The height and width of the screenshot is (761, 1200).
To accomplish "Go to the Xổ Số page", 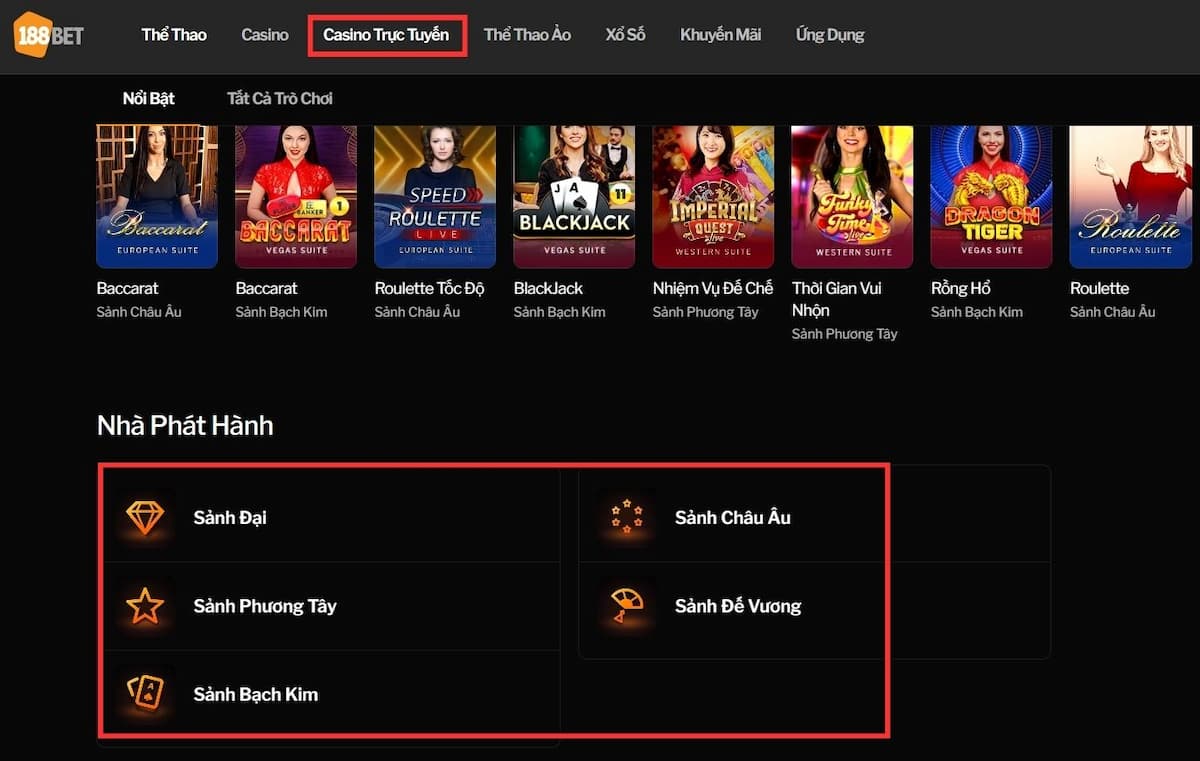I will coord(624,34).
